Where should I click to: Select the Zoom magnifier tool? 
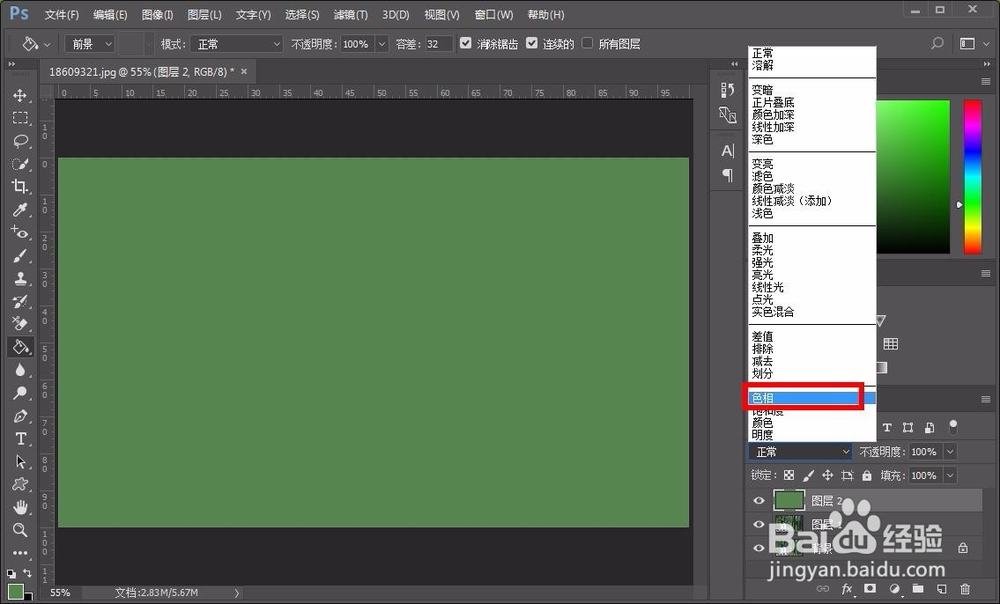click(20, 529)
